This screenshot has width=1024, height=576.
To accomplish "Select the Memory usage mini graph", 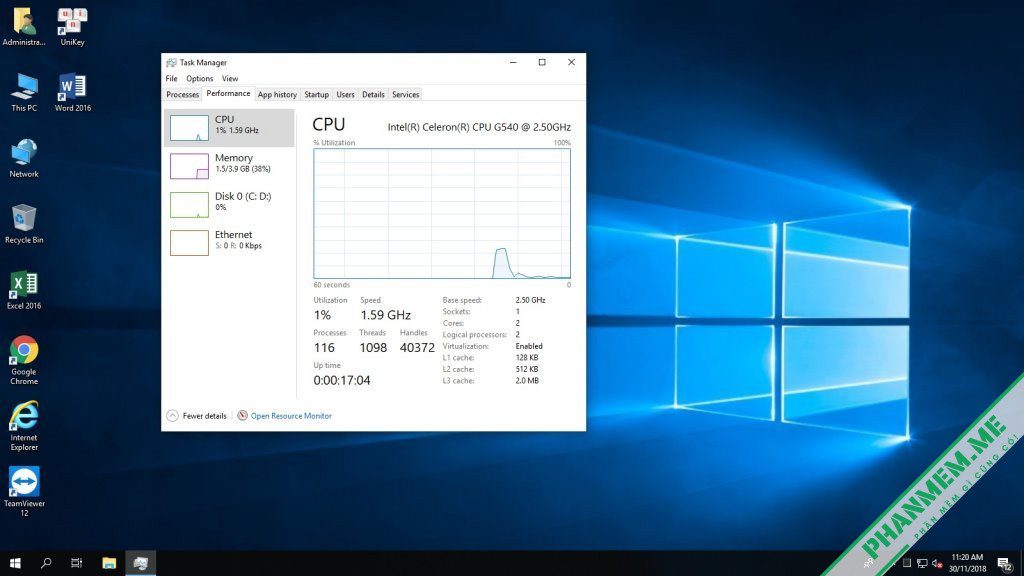I will [x=189, y=166].
